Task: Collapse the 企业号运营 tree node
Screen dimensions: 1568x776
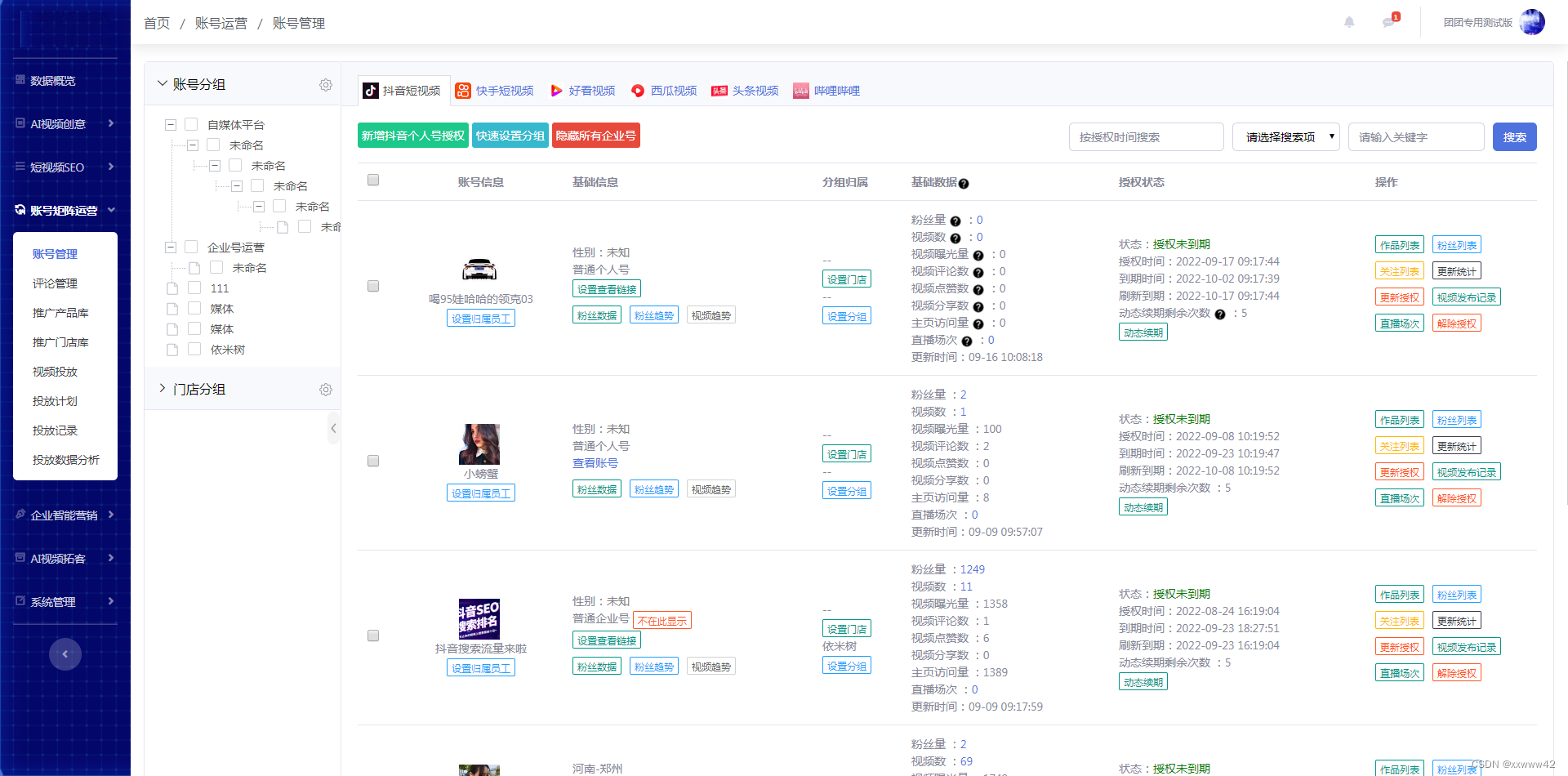Action: (171, 248)
